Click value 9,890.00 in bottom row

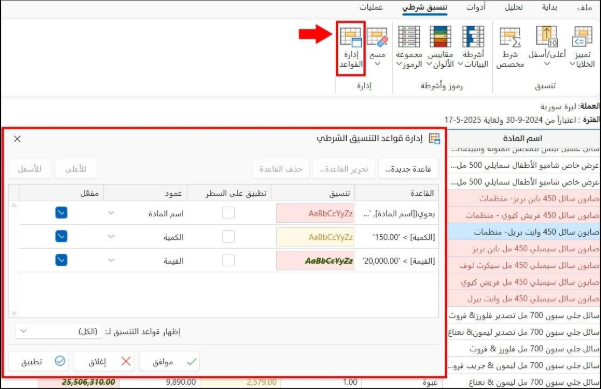pyautogui.click(x=181, y=382)
